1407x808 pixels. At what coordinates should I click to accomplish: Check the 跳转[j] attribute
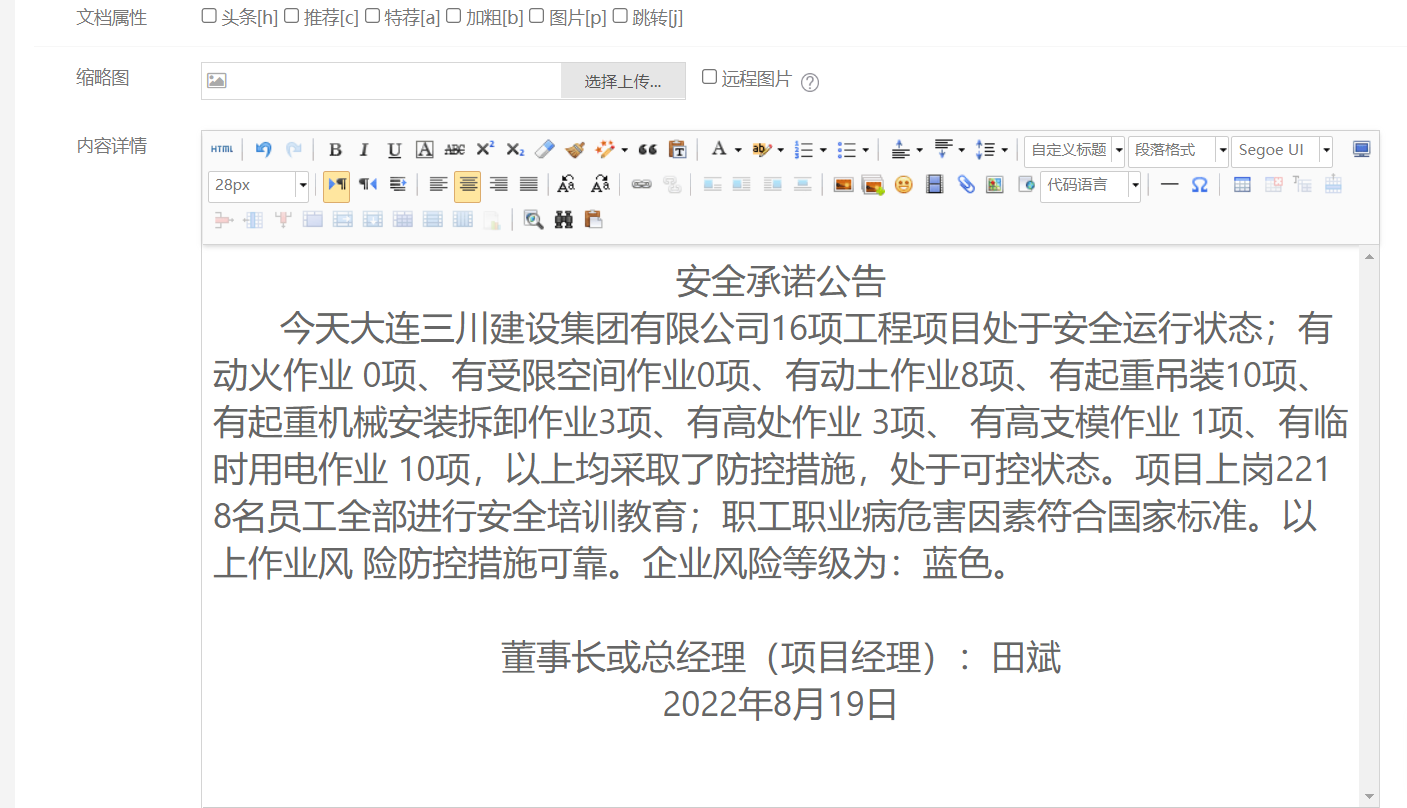[x=619, y=16]
